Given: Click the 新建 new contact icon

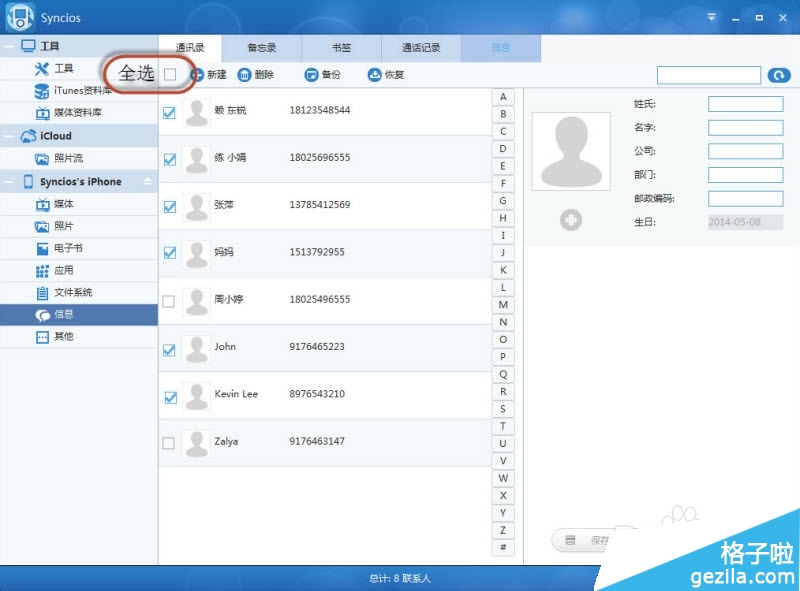Looking at the screenshot, I should (196, 75).
